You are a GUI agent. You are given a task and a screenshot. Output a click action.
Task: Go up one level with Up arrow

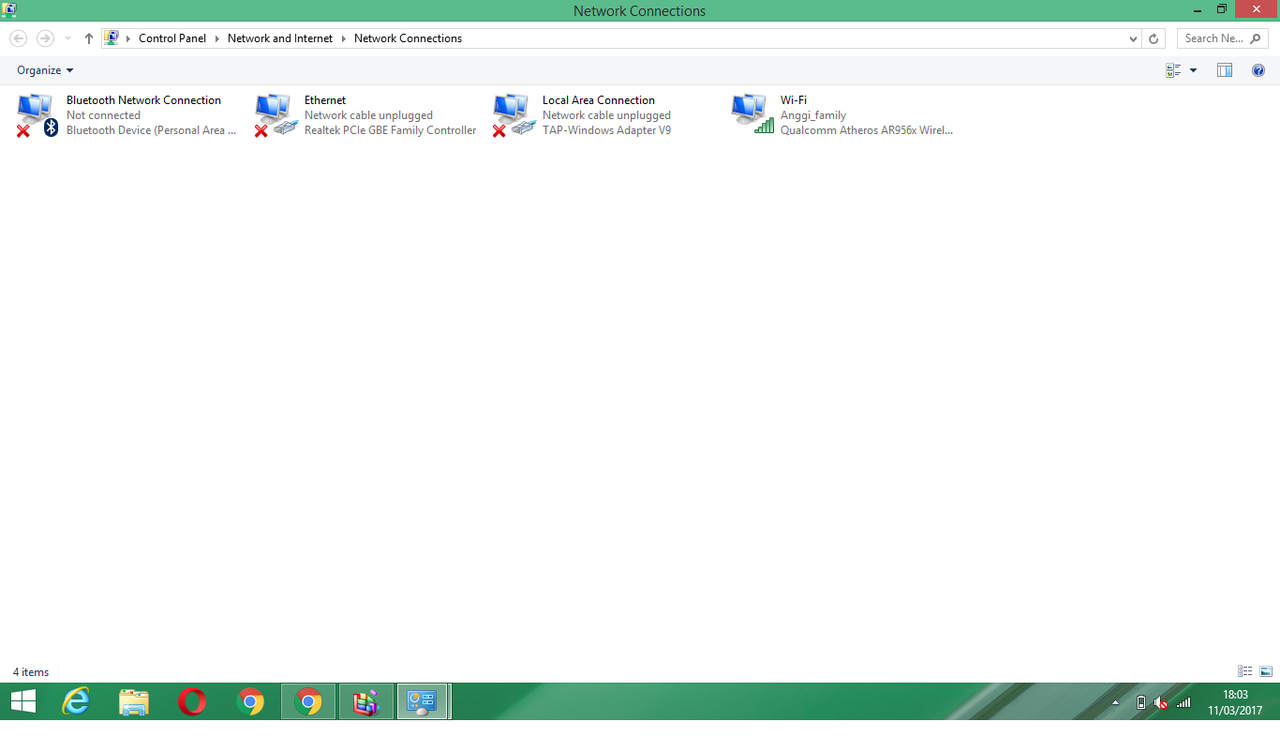coord(89,38)
